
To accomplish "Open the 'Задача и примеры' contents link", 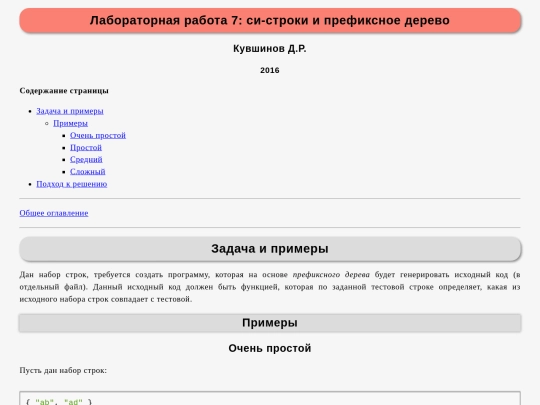I will [x=70, y=111].
